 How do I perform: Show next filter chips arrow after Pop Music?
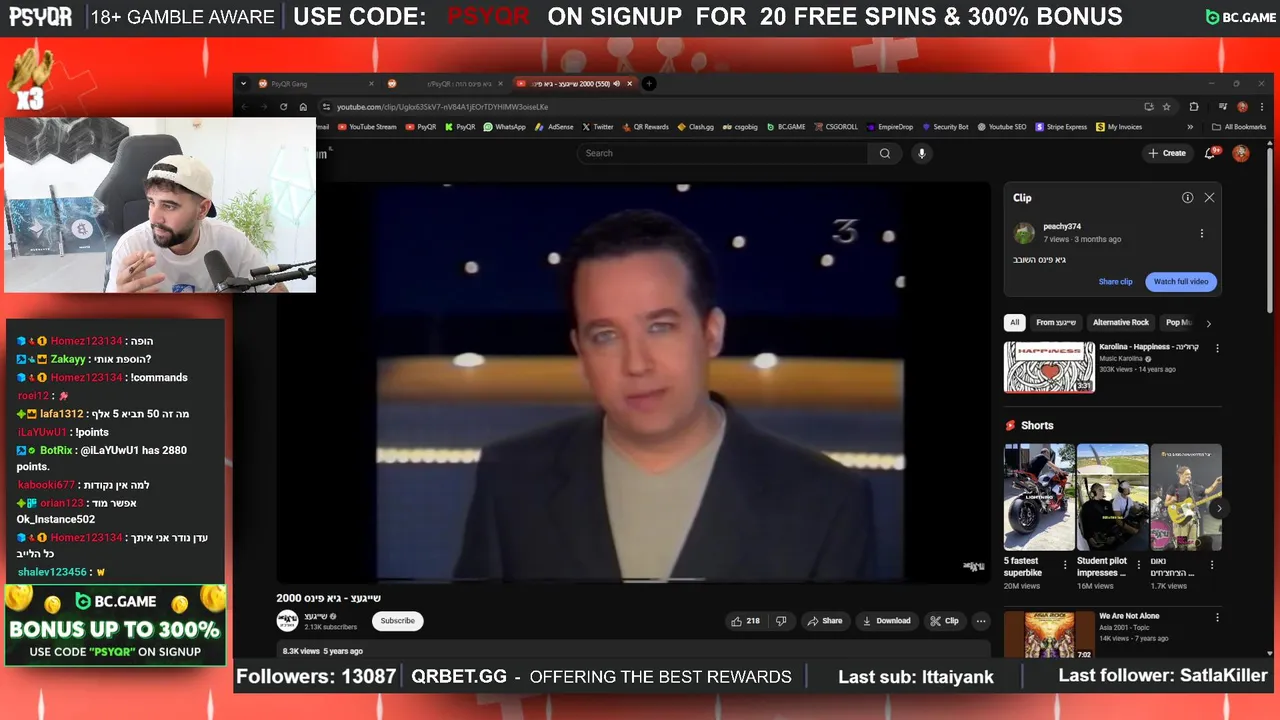pyautogui.click(x=1208, y=323)
